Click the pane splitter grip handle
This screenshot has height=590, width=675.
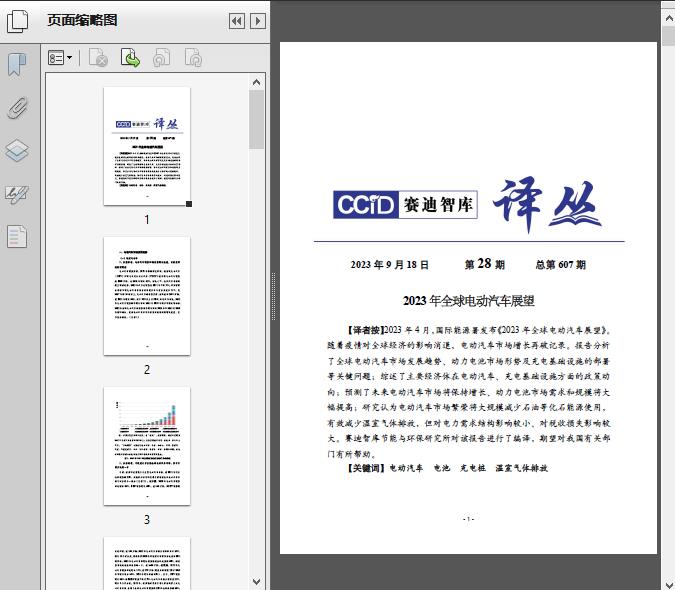tap(273, 297)
